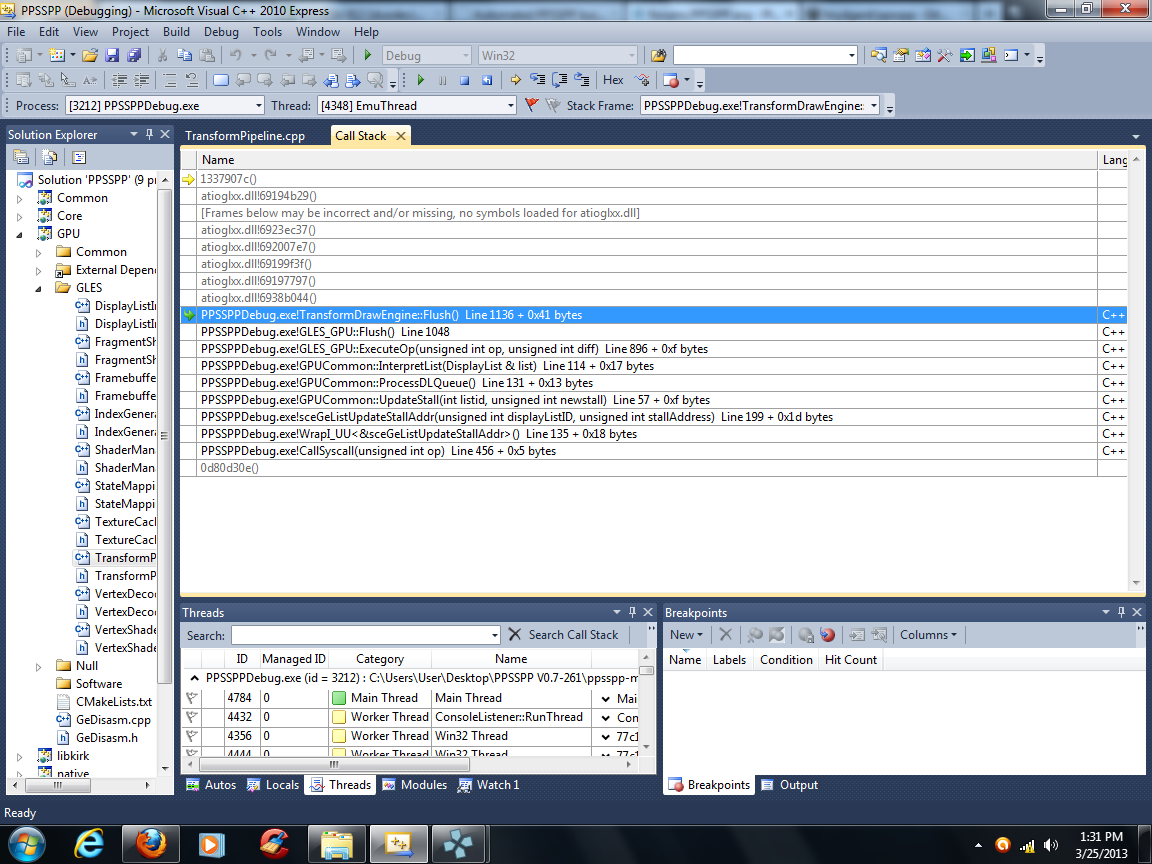Image resolution: width=1152 pixels, height=864 pixels.
Task: Open the New breakpoint button menu
Action: tap(686, 635)
